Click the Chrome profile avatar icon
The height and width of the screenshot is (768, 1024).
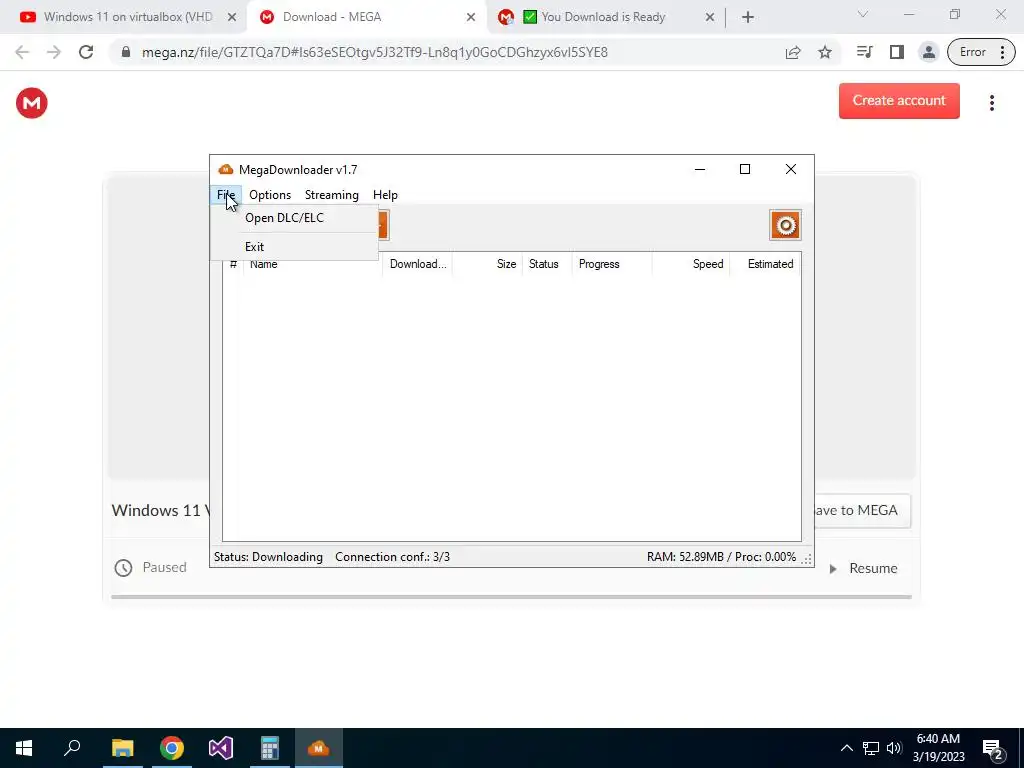(928, 52)
